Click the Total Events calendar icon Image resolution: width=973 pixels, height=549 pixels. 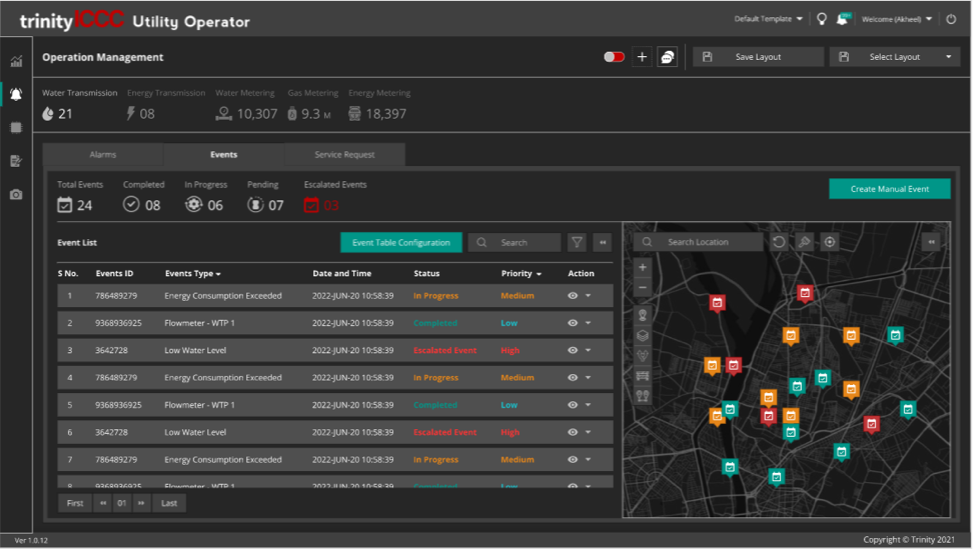[65, 205]
